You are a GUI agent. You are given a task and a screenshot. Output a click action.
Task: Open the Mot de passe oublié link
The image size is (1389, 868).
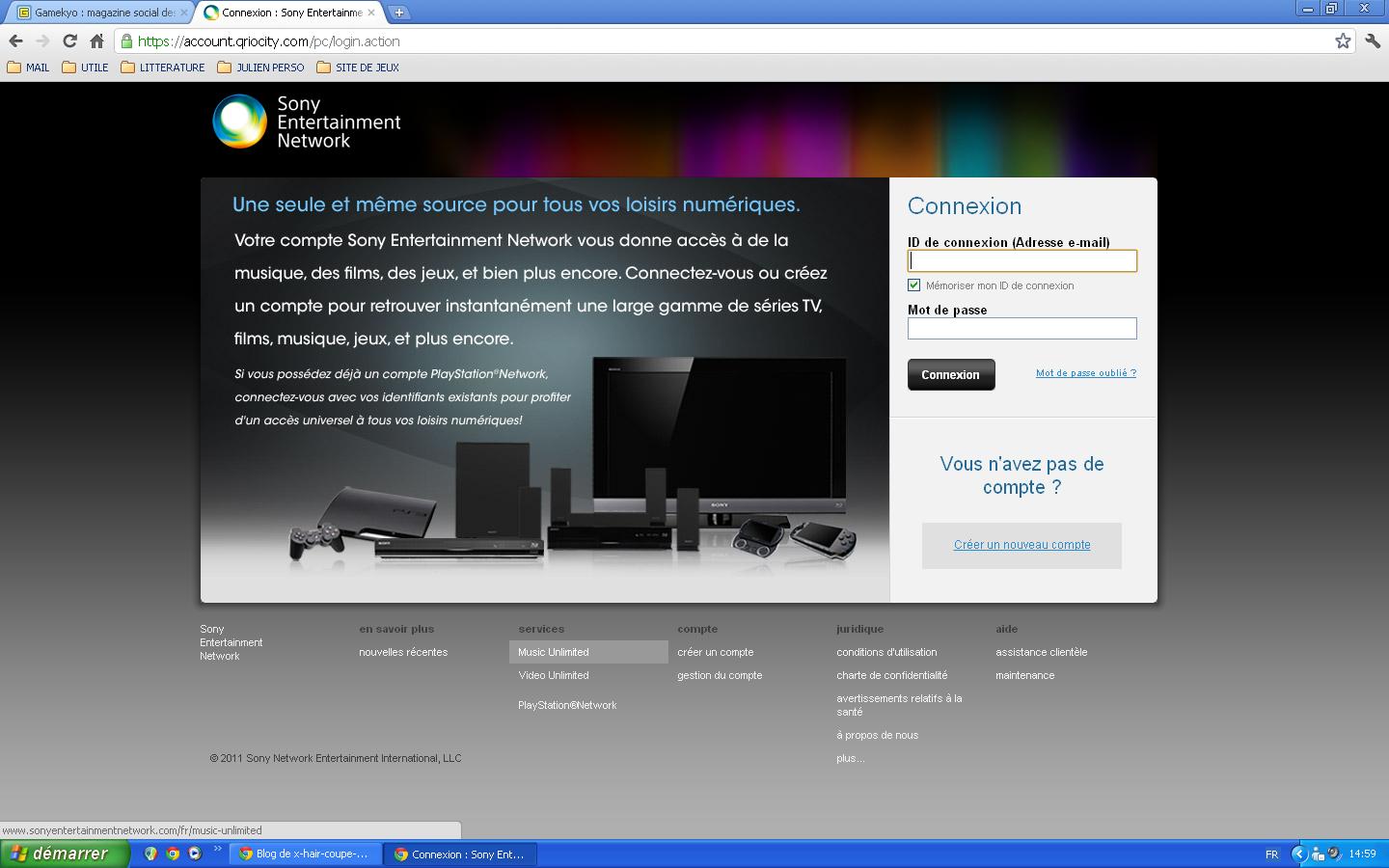tap(1086, 373)
